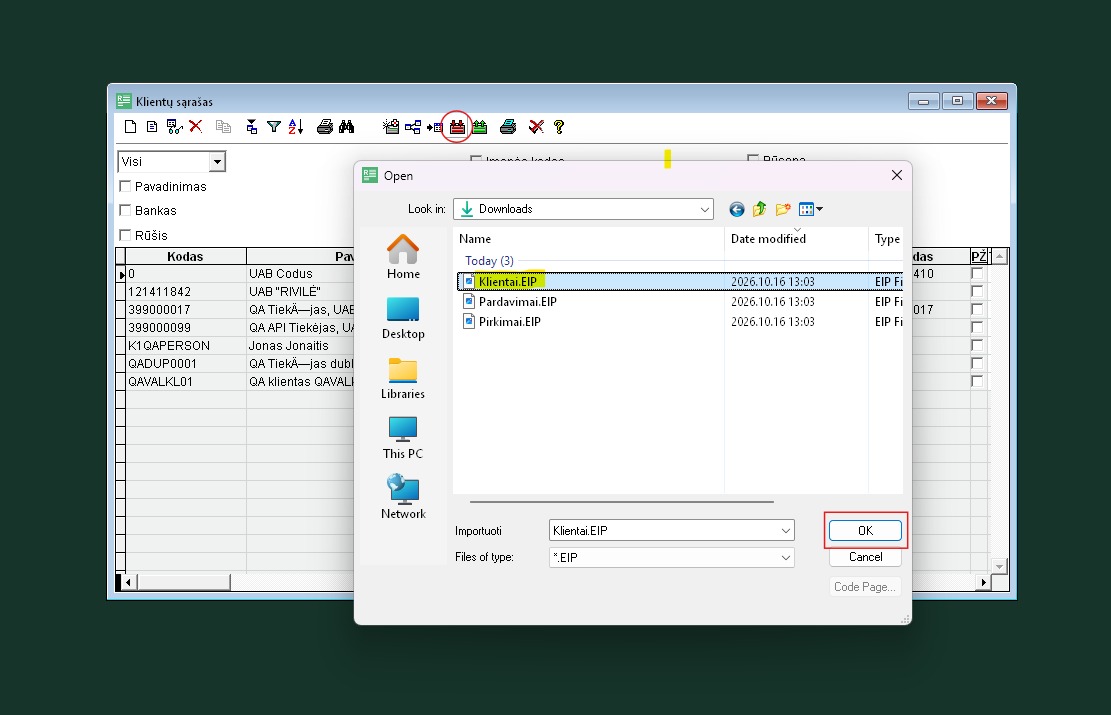Enable the Pavadinimas checkbox
The image size is (1111, 715).
(125, 186)
